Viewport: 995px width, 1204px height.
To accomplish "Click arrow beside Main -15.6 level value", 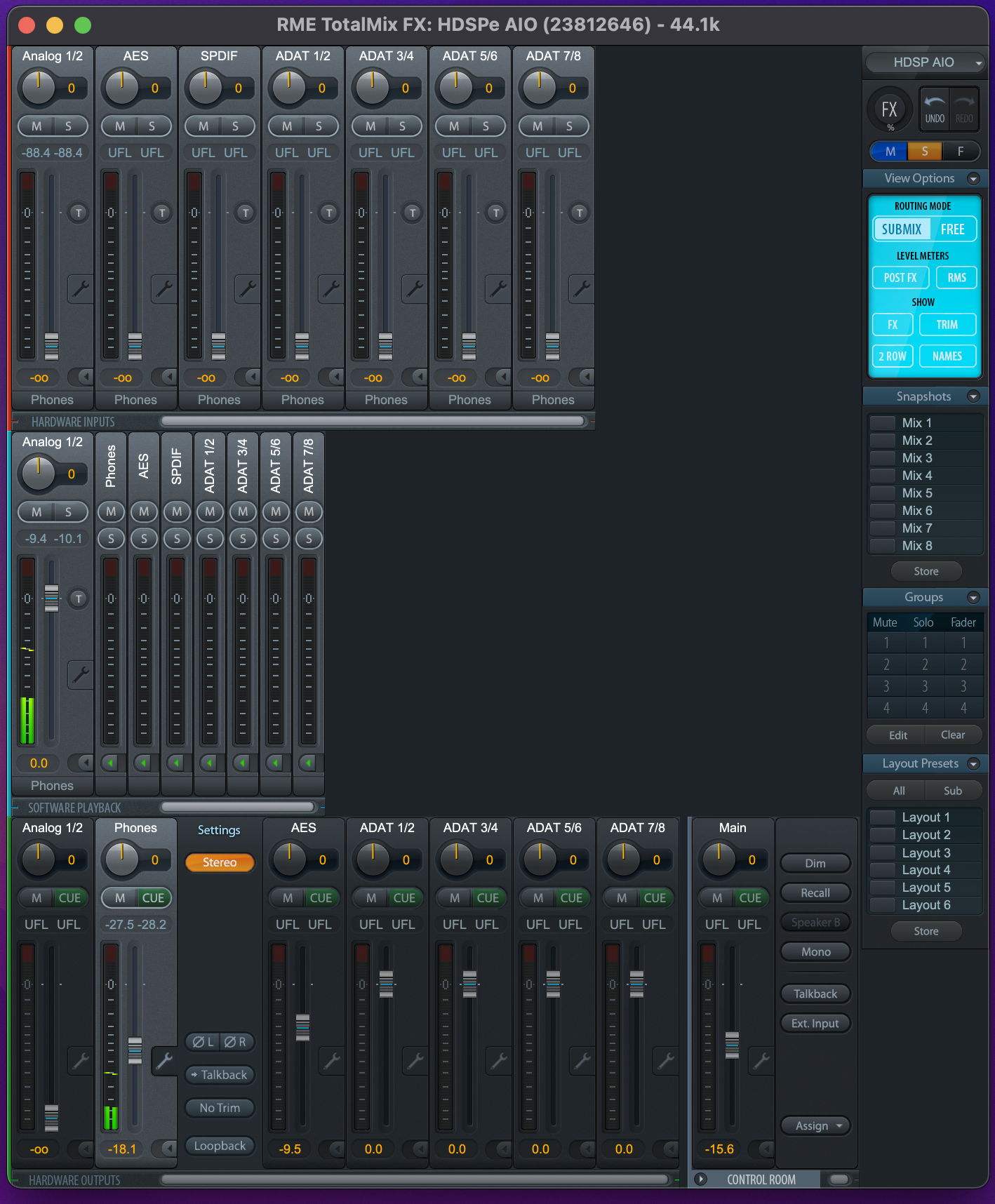I will [x=766, y=1149].
